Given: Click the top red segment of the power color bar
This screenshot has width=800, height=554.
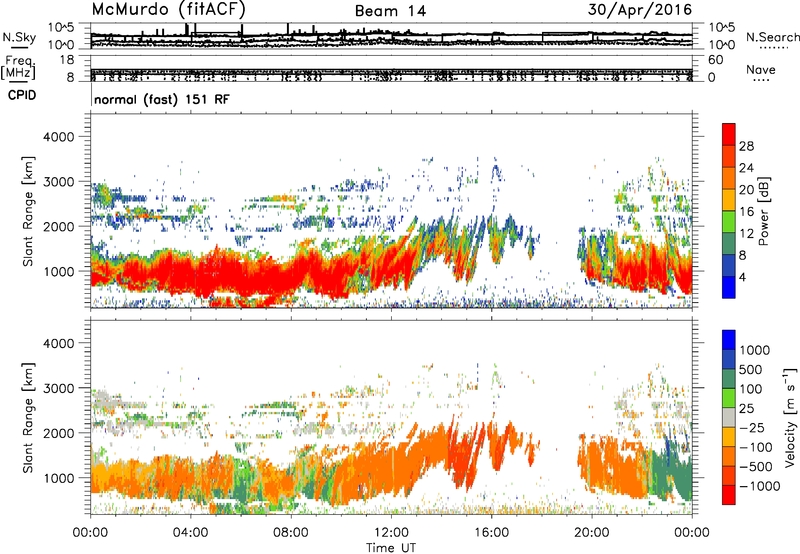Looking at the screenshot, I should [x=729, y=135].
